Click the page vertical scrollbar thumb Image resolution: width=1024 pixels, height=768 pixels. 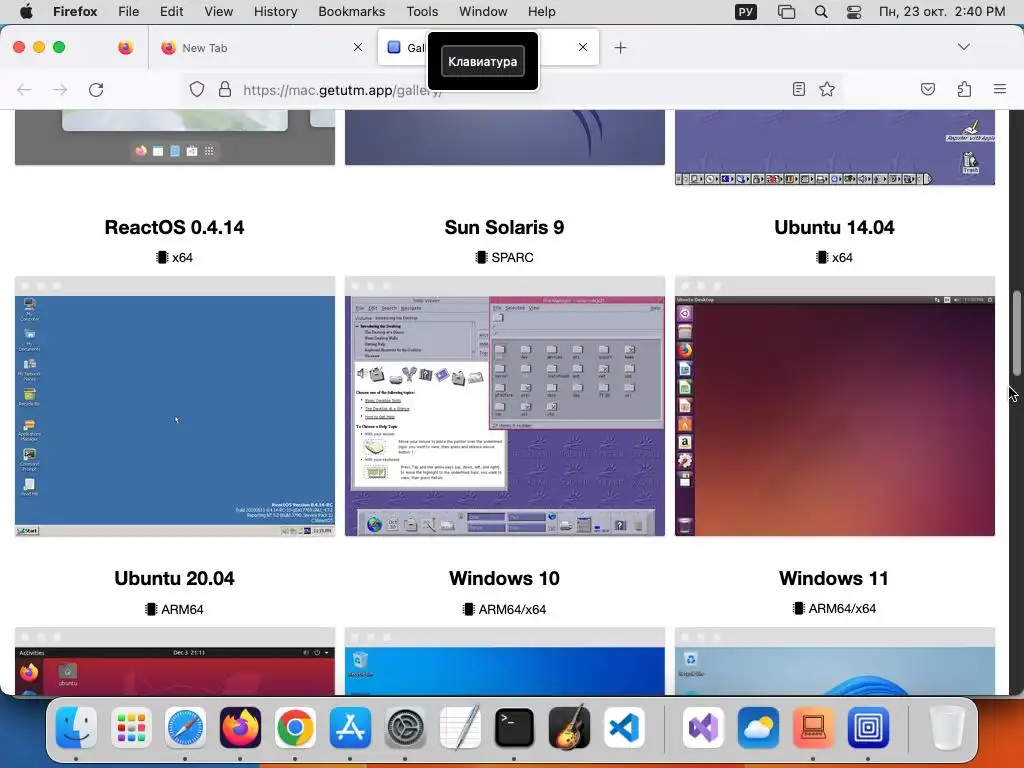(x=1016, y=333)
